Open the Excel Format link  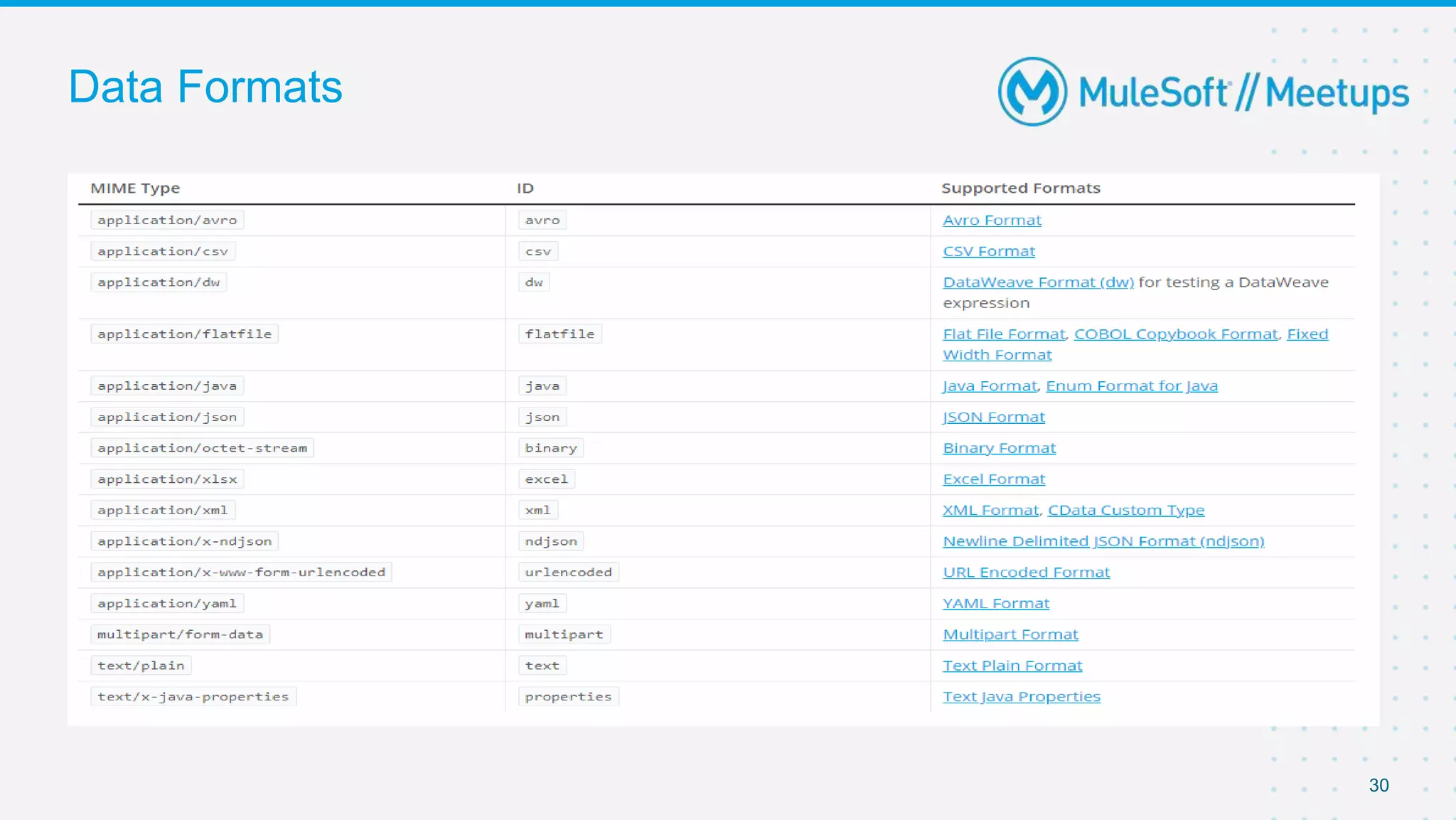point(994,479)
